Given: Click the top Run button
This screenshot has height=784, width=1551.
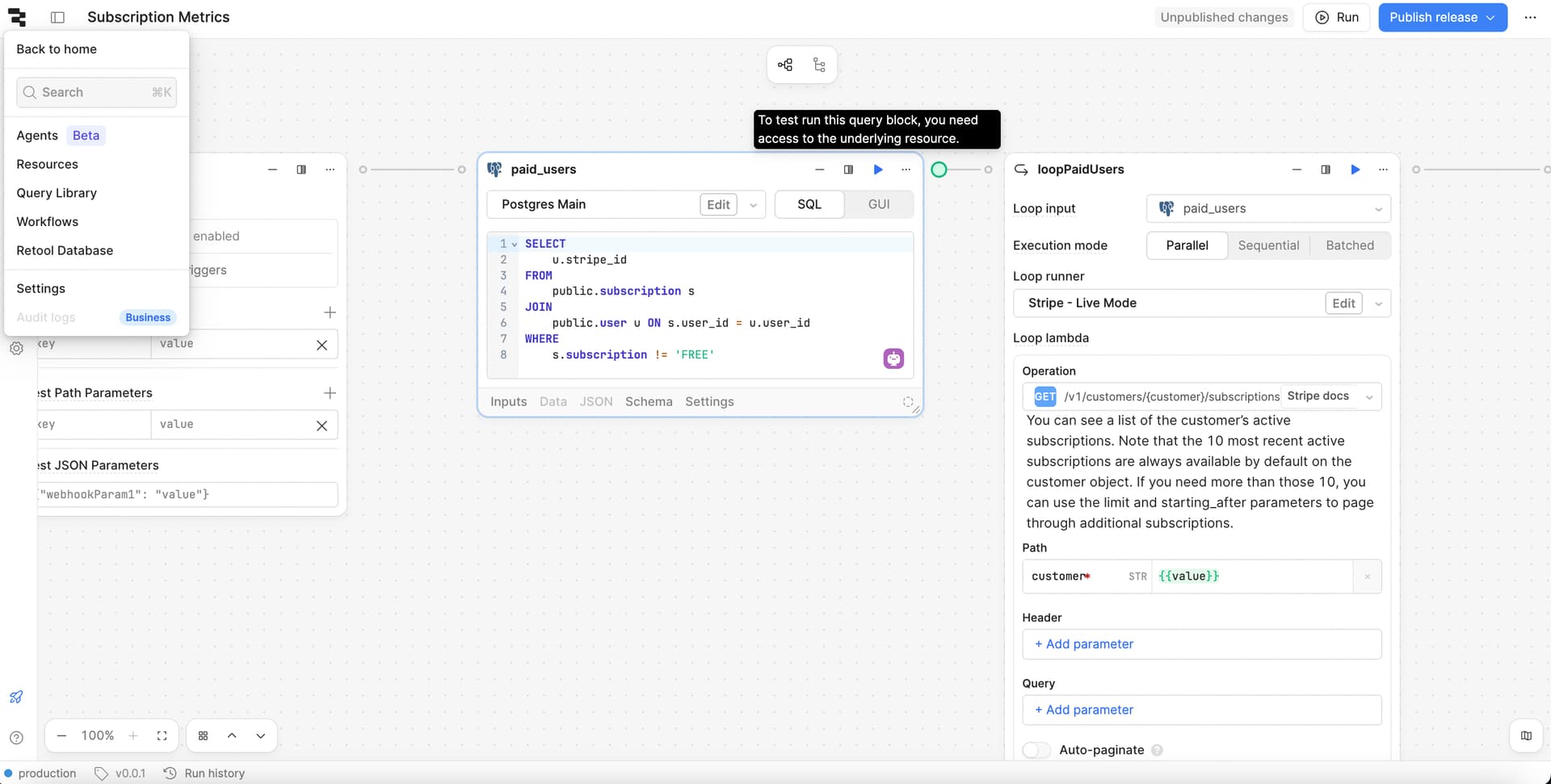Looking at the screenshot, I should (x=1336, y=17).
